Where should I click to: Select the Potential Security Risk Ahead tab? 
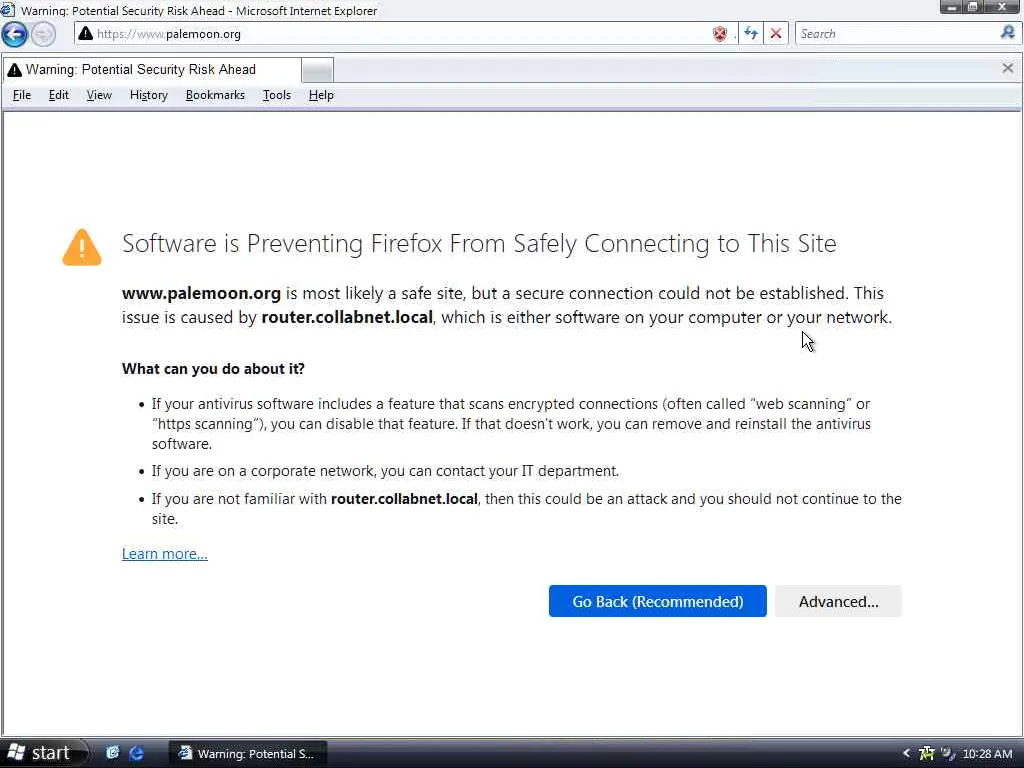[150, 70]
